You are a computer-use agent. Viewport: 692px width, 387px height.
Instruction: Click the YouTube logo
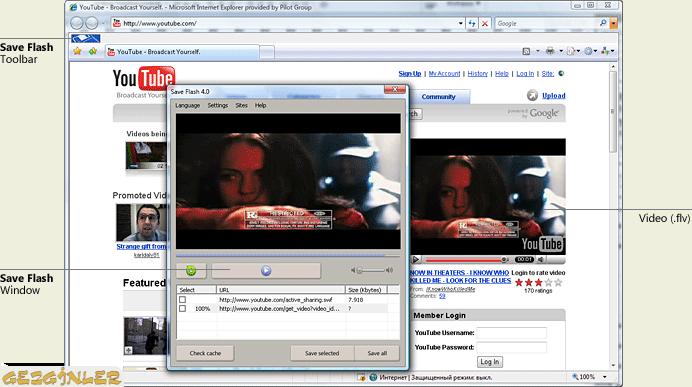144,79
